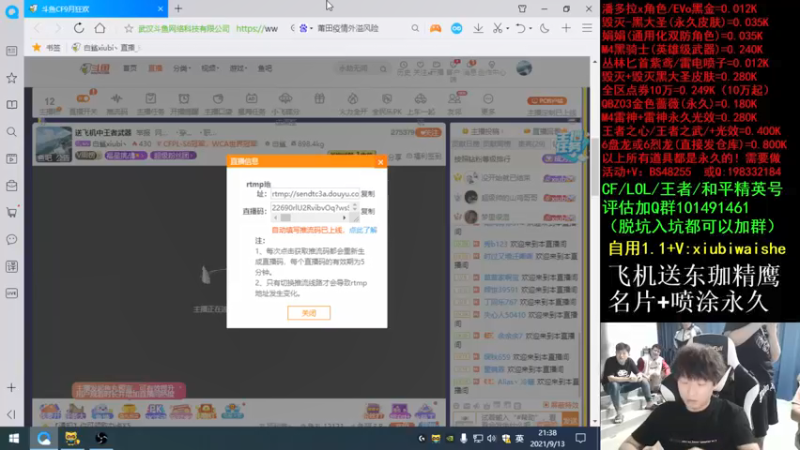Copy the rtmp address with 复制
The width and height of the screenshot is (800, 450).
click(367, 194)
